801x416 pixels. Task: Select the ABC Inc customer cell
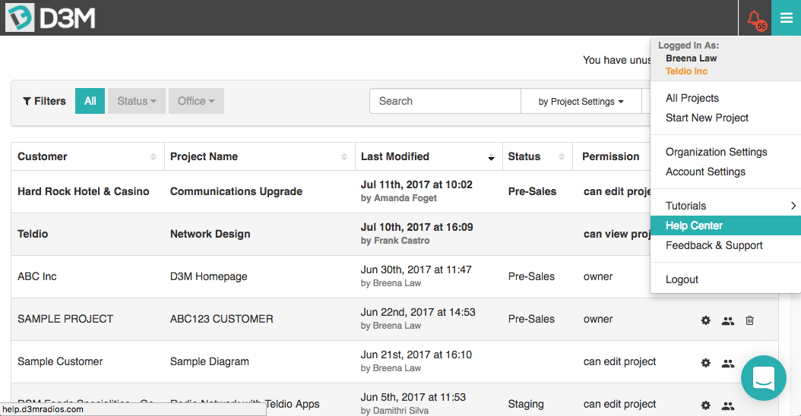coord(37,276)
